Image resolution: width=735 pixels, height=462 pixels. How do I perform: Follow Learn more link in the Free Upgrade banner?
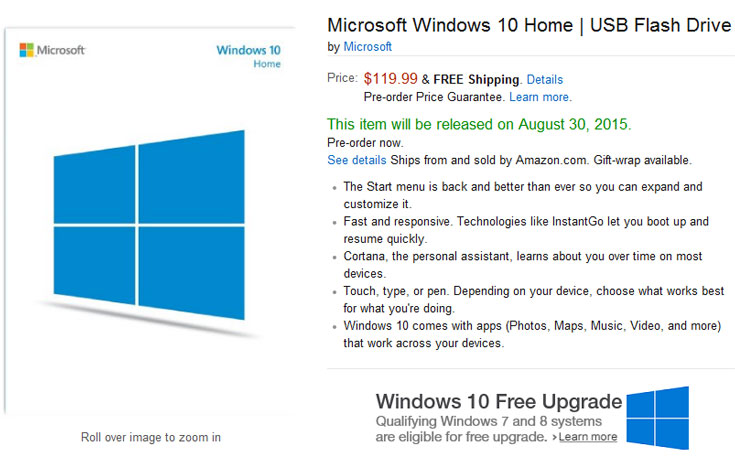pos(587,437)
